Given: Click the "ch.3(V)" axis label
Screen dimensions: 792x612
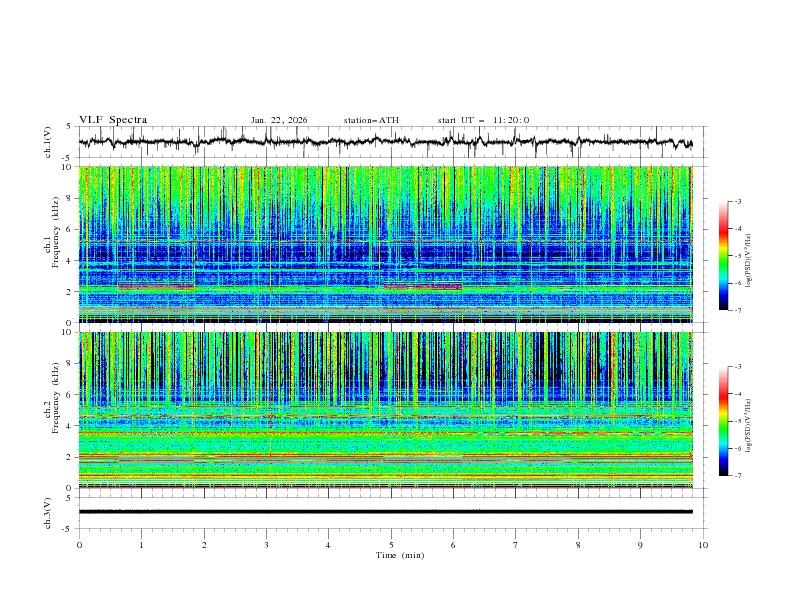Looking at the screenshot, I should 48,513.
